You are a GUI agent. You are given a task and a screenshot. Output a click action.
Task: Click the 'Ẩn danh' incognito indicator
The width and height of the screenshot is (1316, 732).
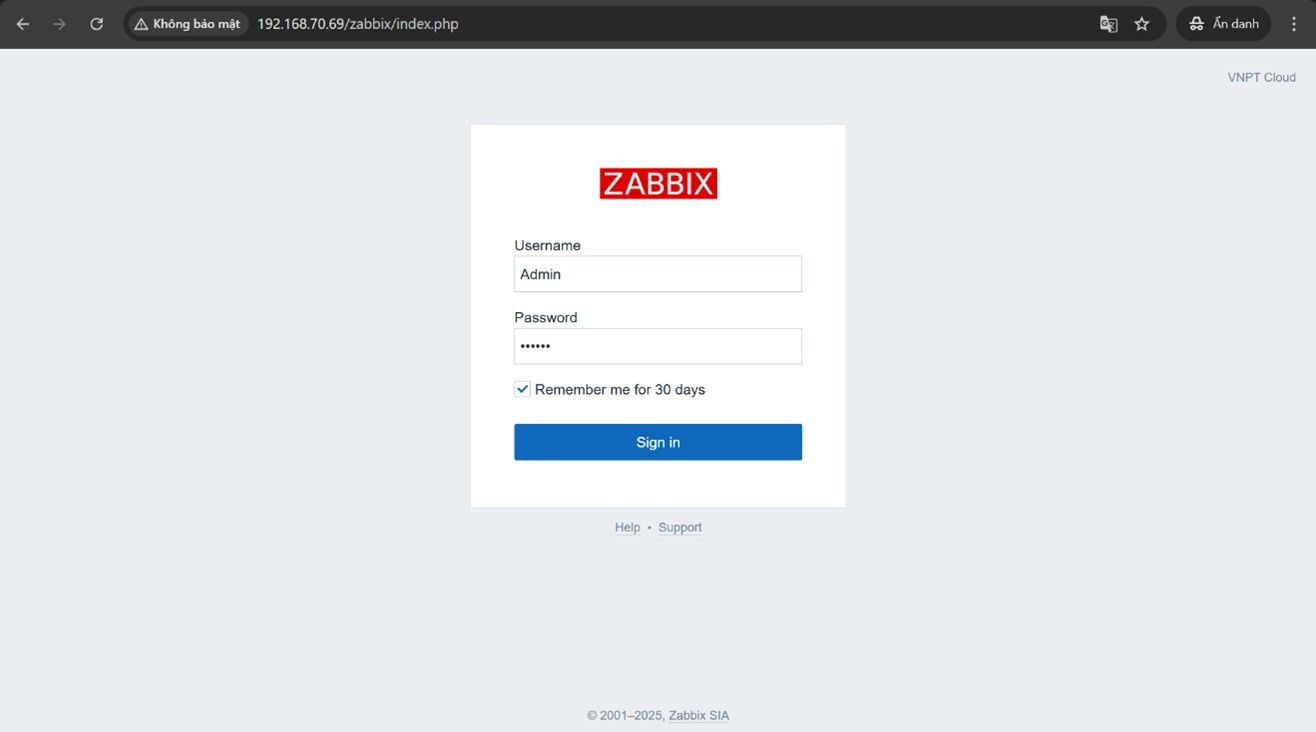tap(1223, 24)
